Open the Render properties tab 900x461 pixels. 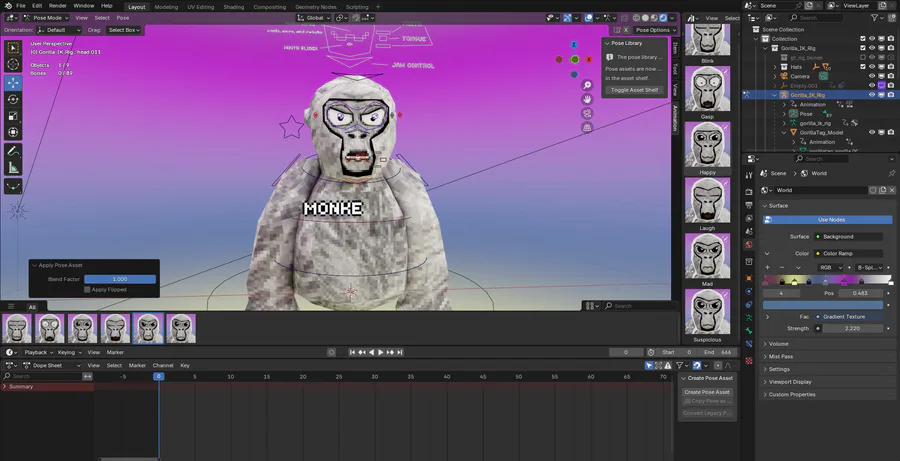click(x=748, y=192)
